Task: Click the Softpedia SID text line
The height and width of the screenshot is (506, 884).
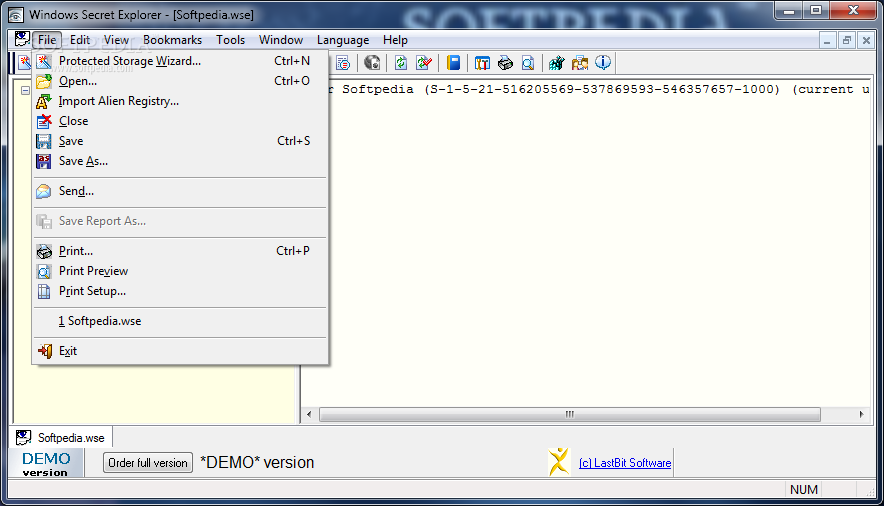Action: click(600, 89)
